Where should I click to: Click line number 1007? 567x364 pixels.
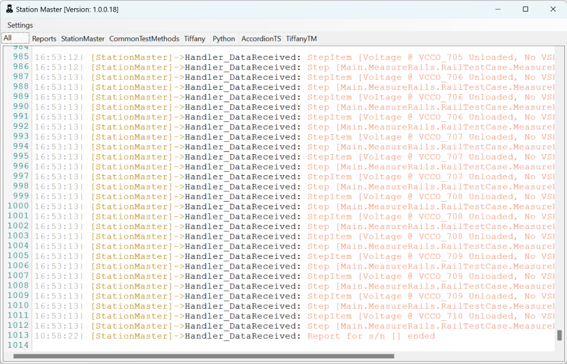point(18,276)
